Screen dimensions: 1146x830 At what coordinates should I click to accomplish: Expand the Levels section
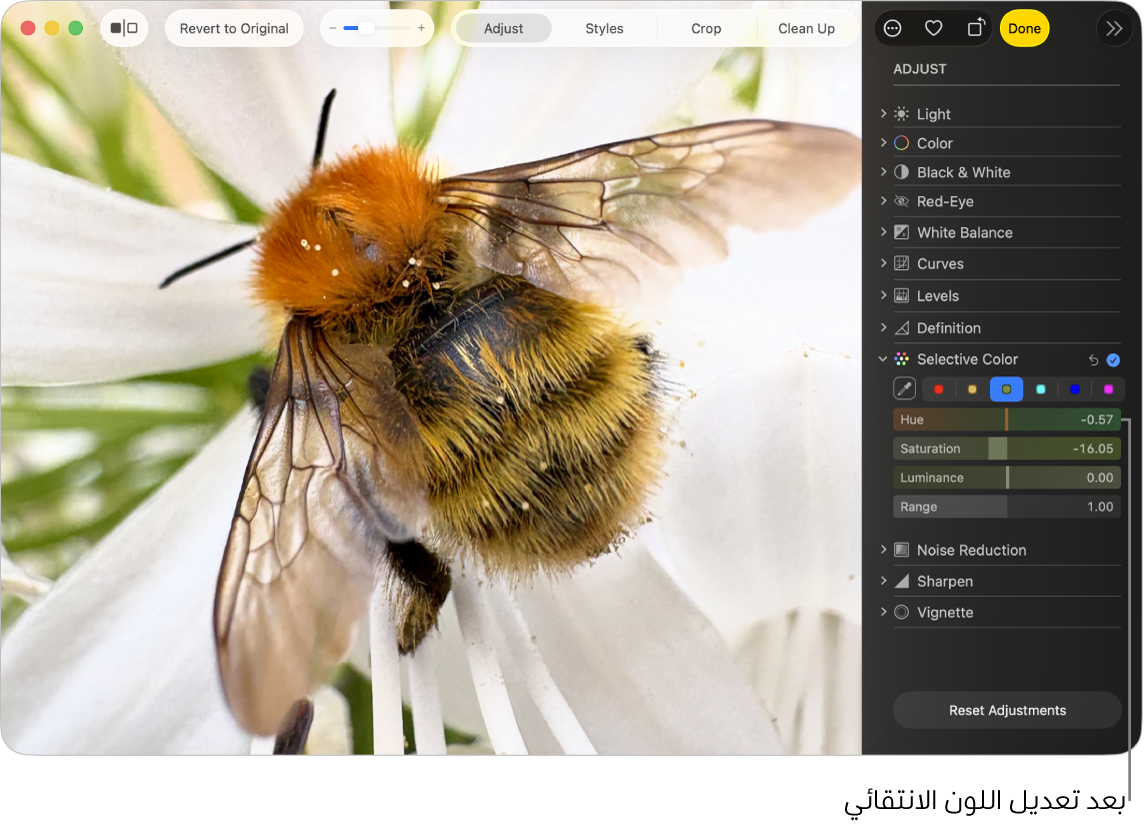[x=885, y=297]
